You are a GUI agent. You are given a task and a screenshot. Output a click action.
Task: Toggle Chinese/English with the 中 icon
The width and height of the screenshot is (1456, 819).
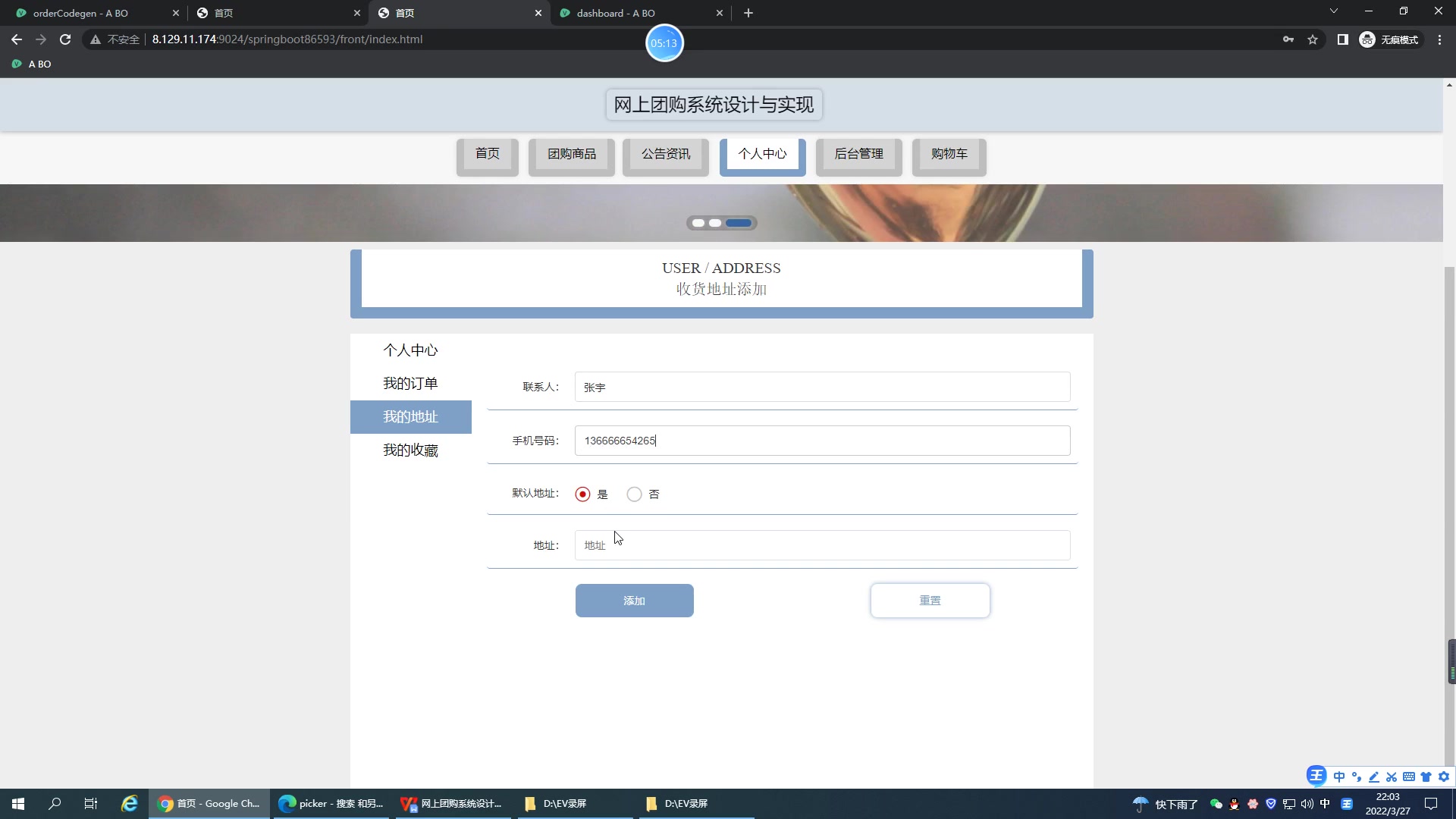coord(1339,777)
